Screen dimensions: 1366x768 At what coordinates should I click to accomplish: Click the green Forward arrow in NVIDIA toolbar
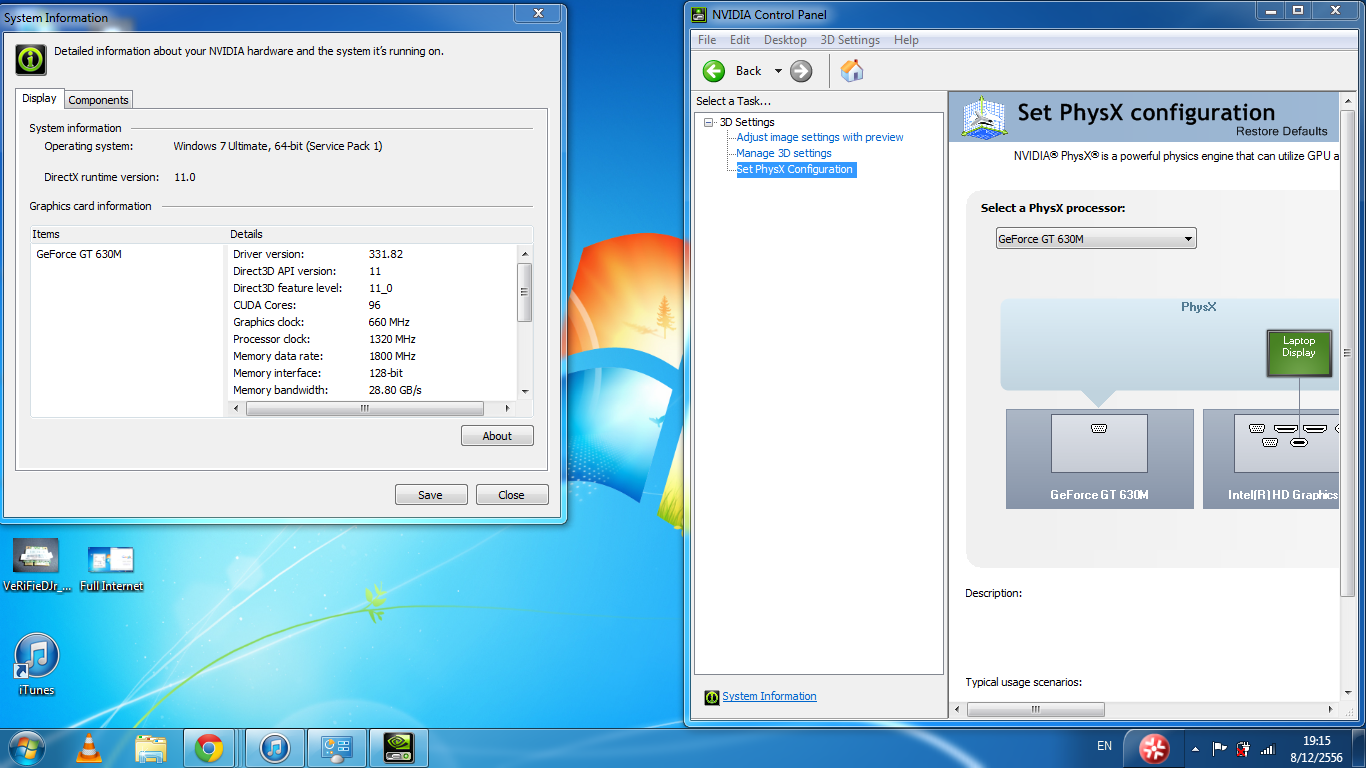click(x=801, y=71)
